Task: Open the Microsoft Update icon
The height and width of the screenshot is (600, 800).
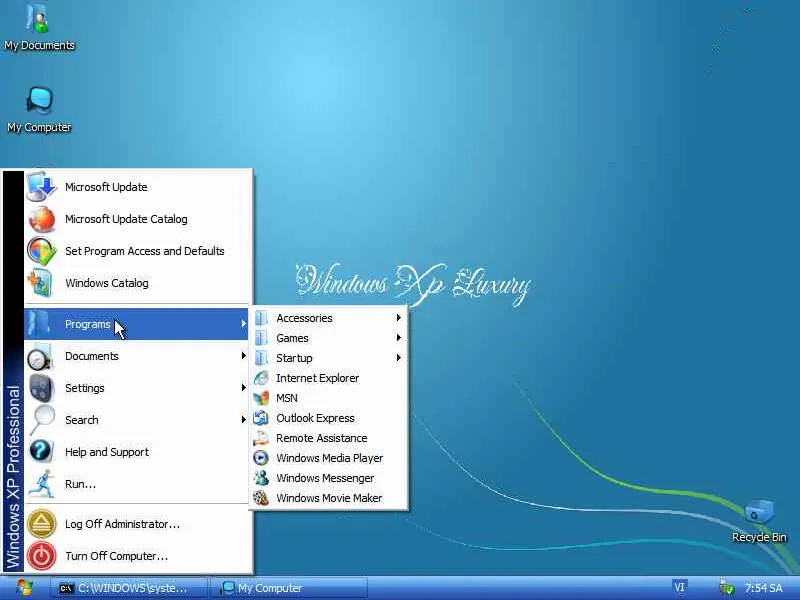Action: point(41,187)
